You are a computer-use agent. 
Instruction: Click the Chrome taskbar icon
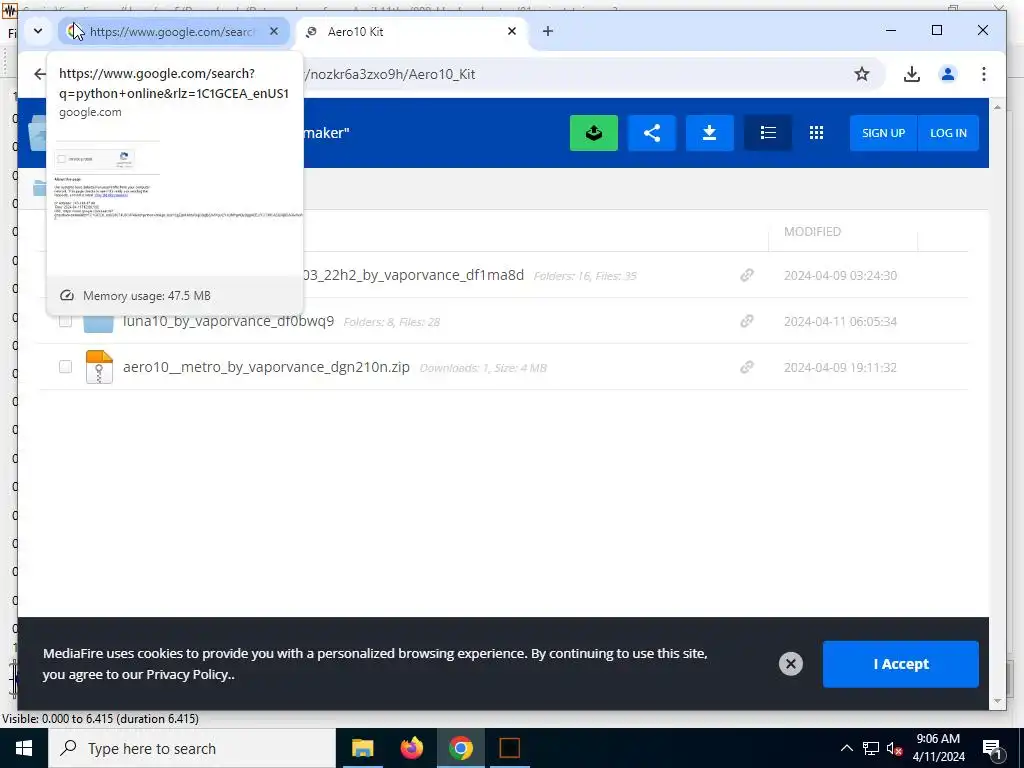(x=460, y=748)
